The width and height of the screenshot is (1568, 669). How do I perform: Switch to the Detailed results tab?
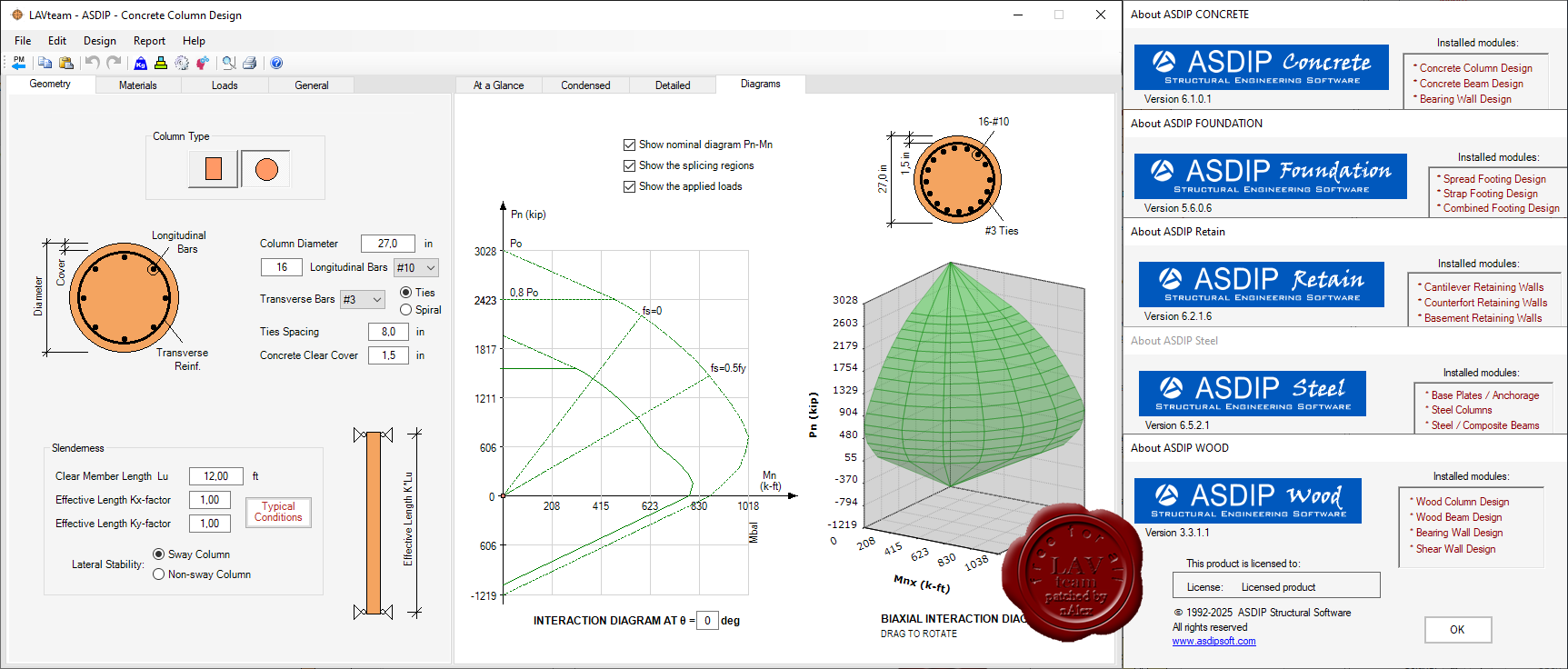[x=673, y=85]
